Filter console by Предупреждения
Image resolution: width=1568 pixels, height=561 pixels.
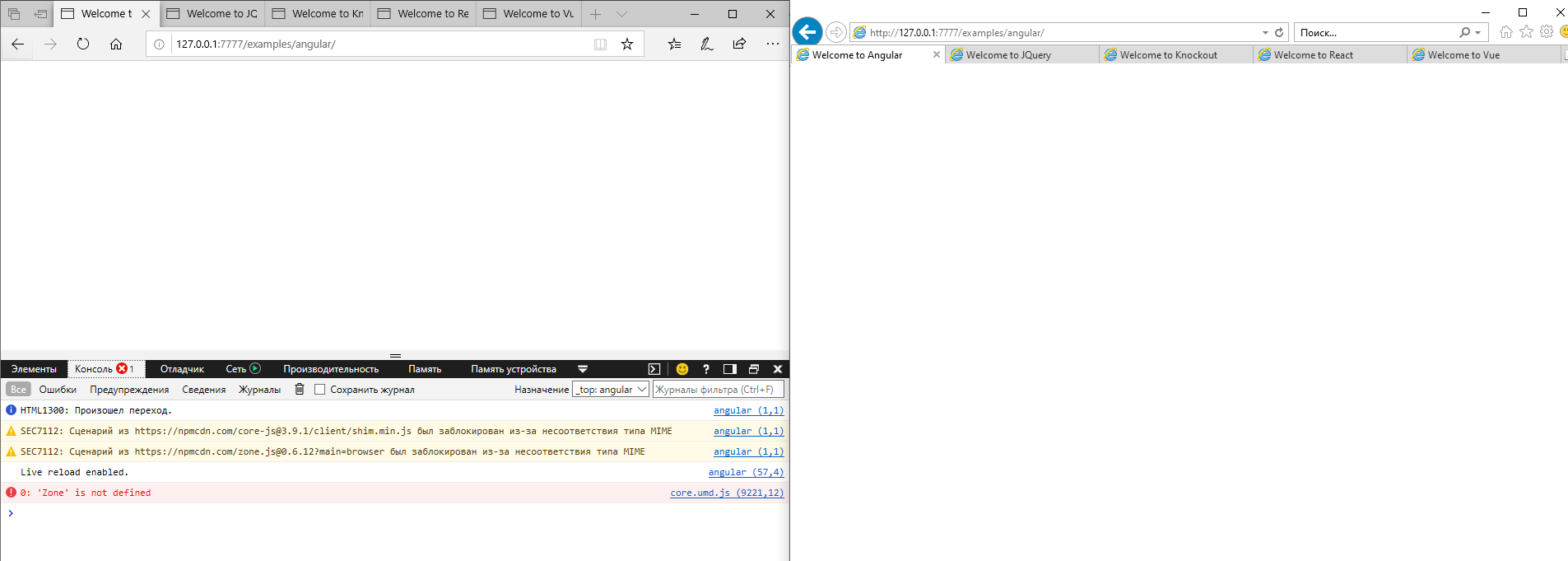coord(129,390)
